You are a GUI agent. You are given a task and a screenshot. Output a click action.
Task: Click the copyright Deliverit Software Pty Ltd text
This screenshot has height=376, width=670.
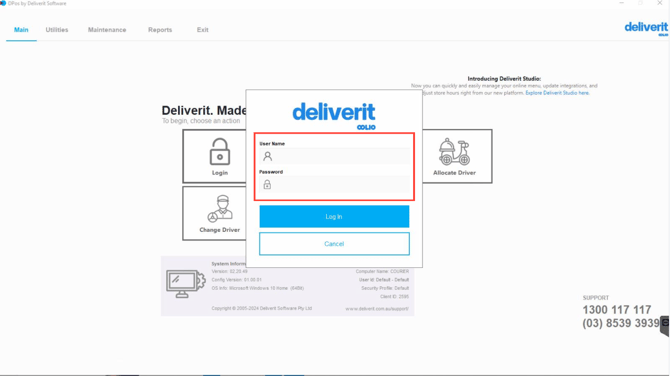(x=262, y=308)
